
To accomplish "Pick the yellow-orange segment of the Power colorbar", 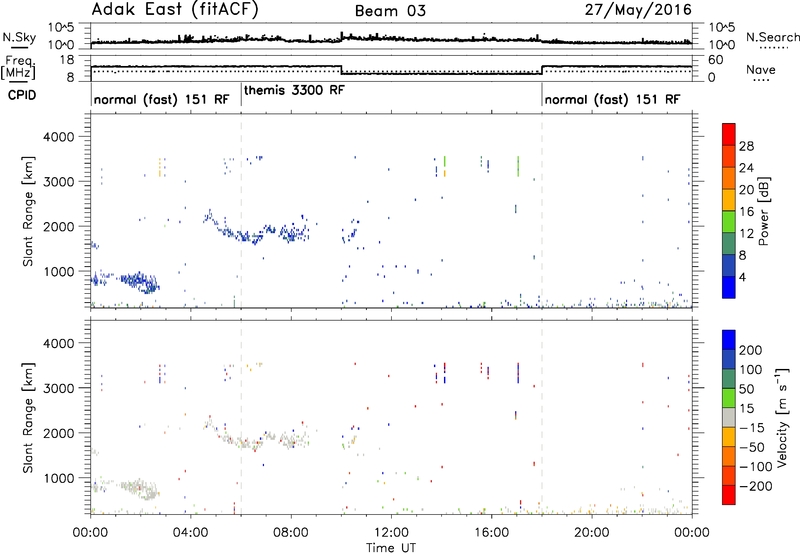I will tap(729, 200).
